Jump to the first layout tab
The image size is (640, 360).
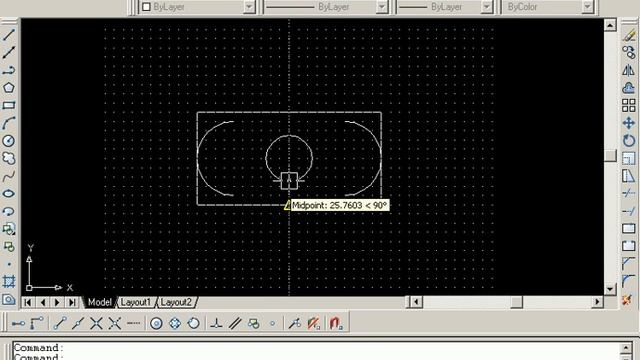[28, 302]
